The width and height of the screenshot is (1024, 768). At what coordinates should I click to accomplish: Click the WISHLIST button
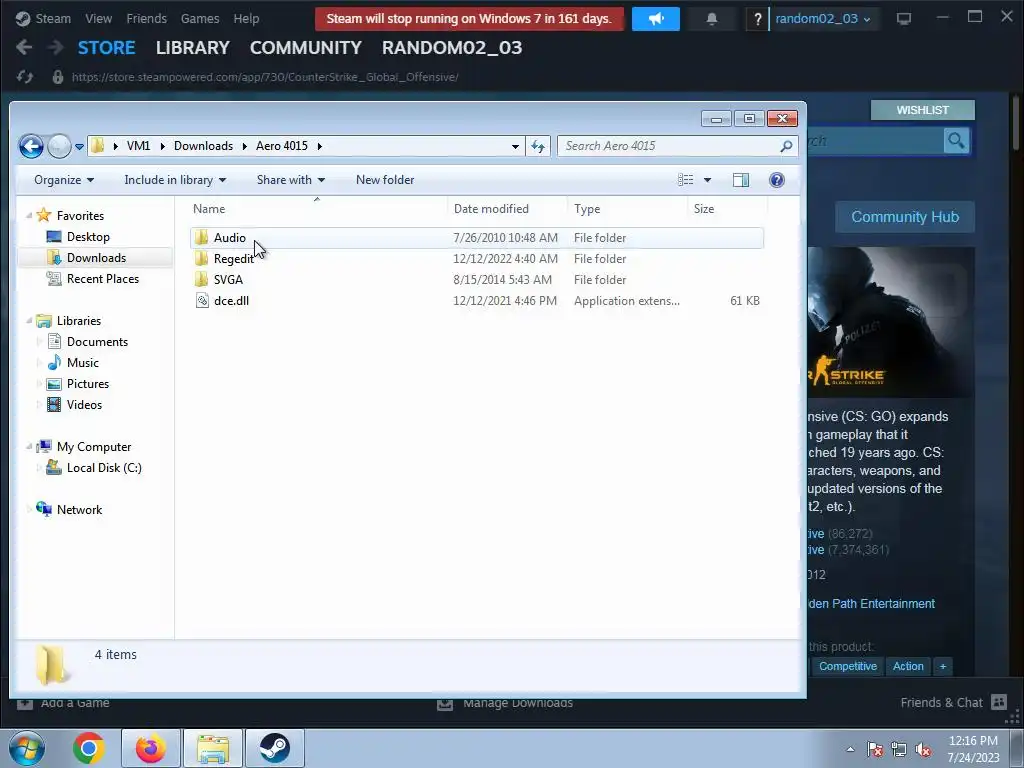[922, 110]
